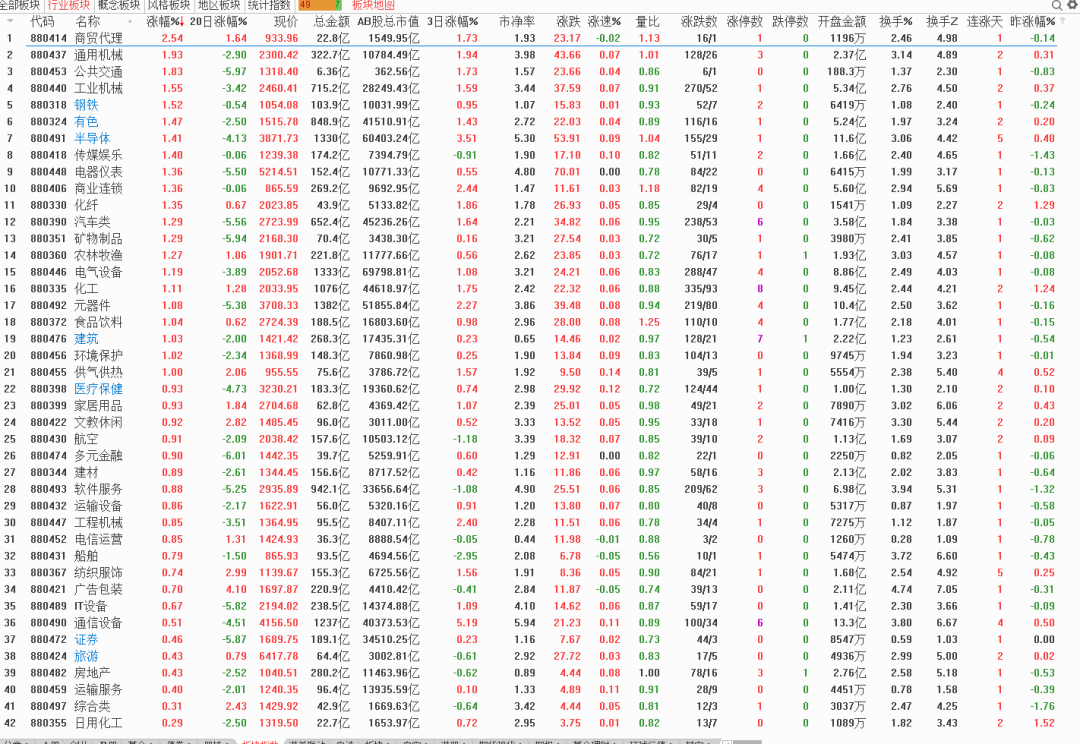
Task: Switch to the 地区板块 tab
Action: point(219,5)
